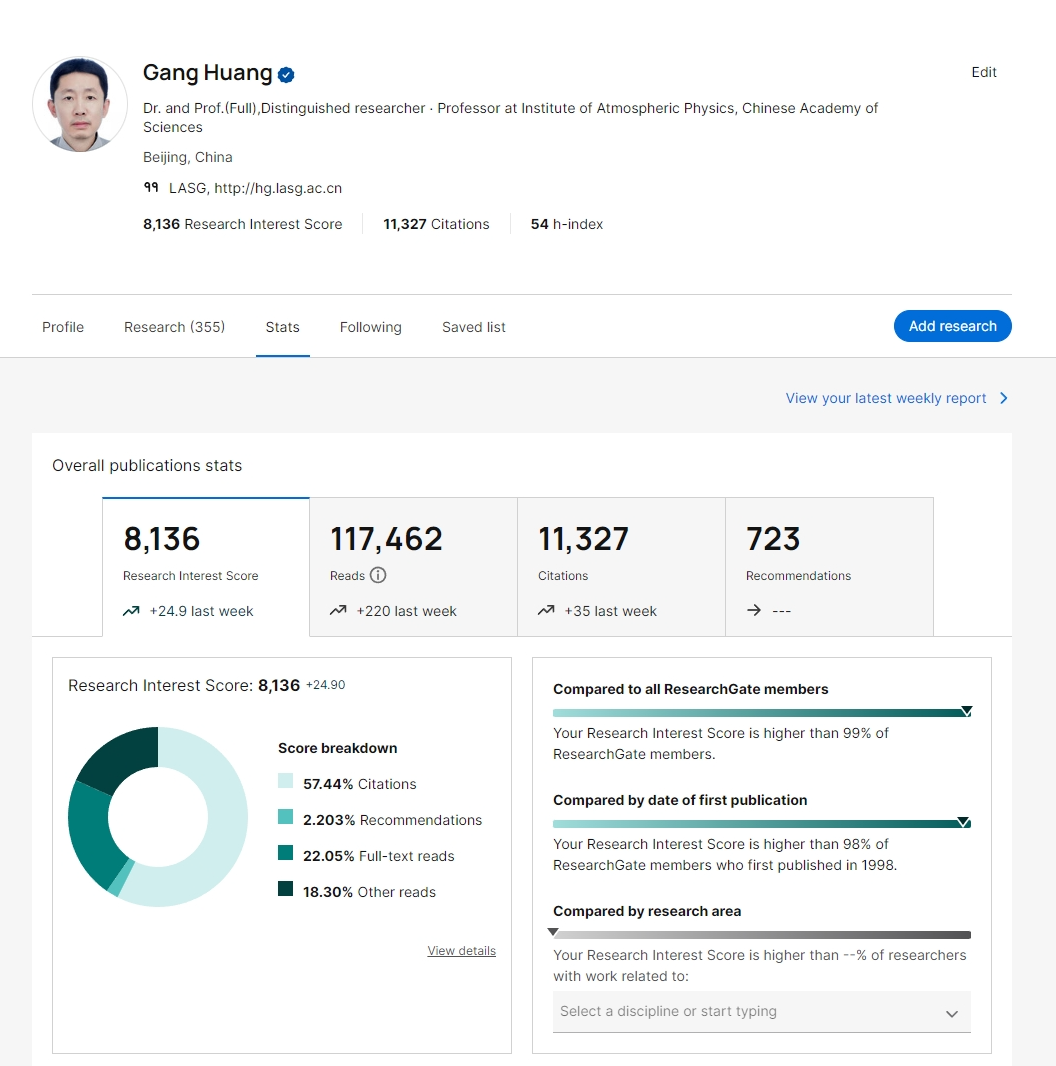Image resolution: width=1056 pixels, height=1066 pixels.
Task: Click the 8,136 Research Interest Score header stat
Action: click(x=243, y=224)
